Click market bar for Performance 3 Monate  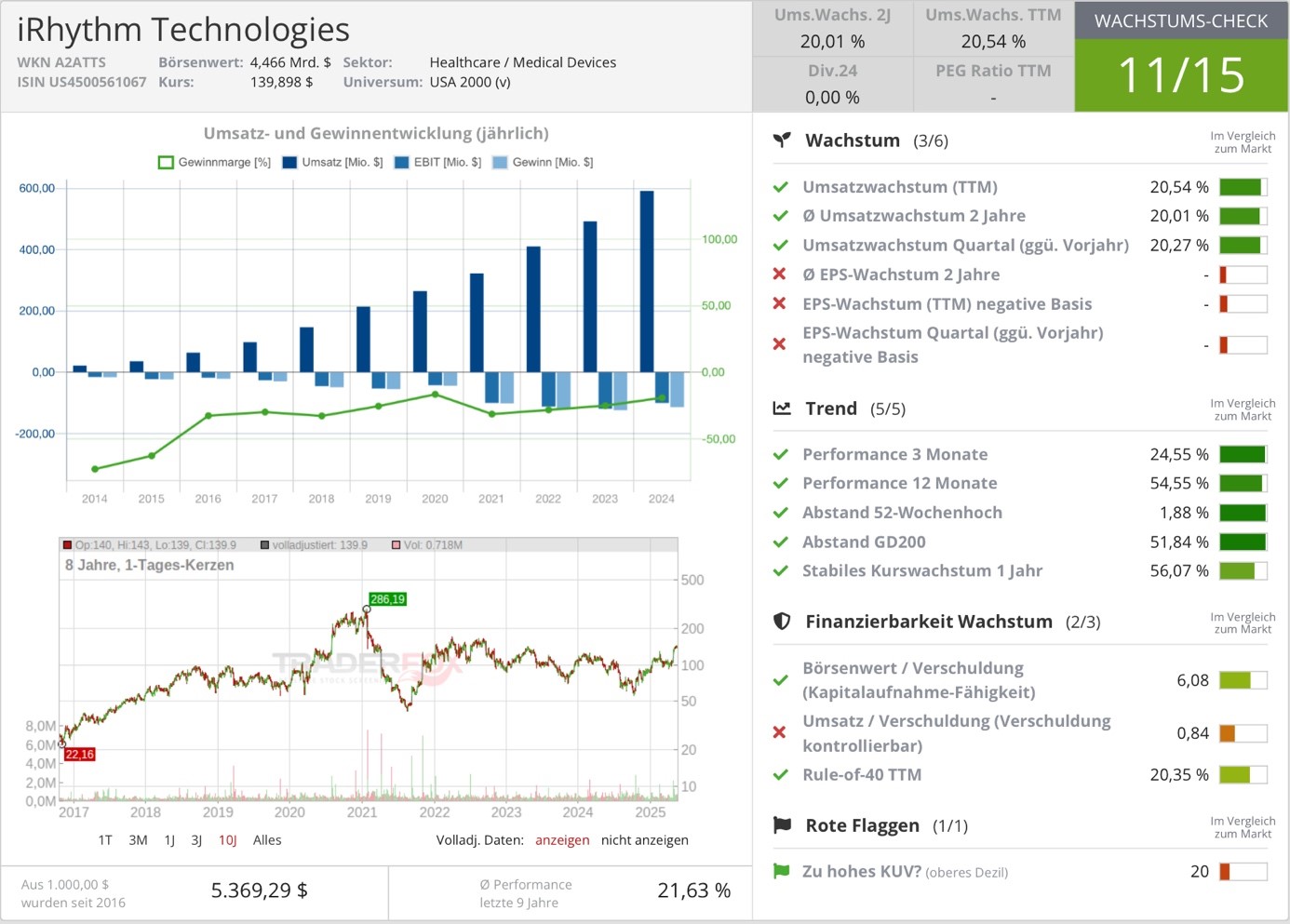pyautogui.click(x=1243, y=455)
